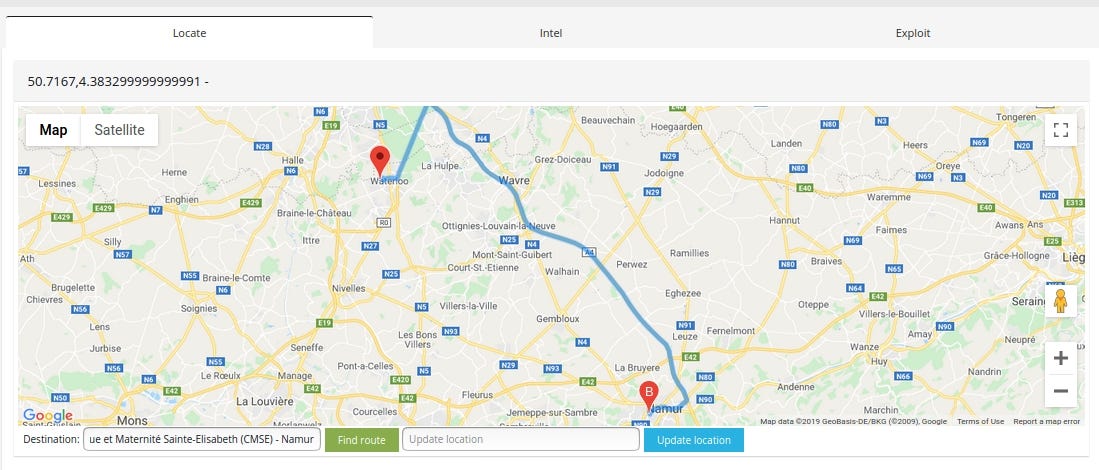The height and width of the screenshot is (470, 1099).
Task: Click the Find route button
Action: click(x=362, y=440)
